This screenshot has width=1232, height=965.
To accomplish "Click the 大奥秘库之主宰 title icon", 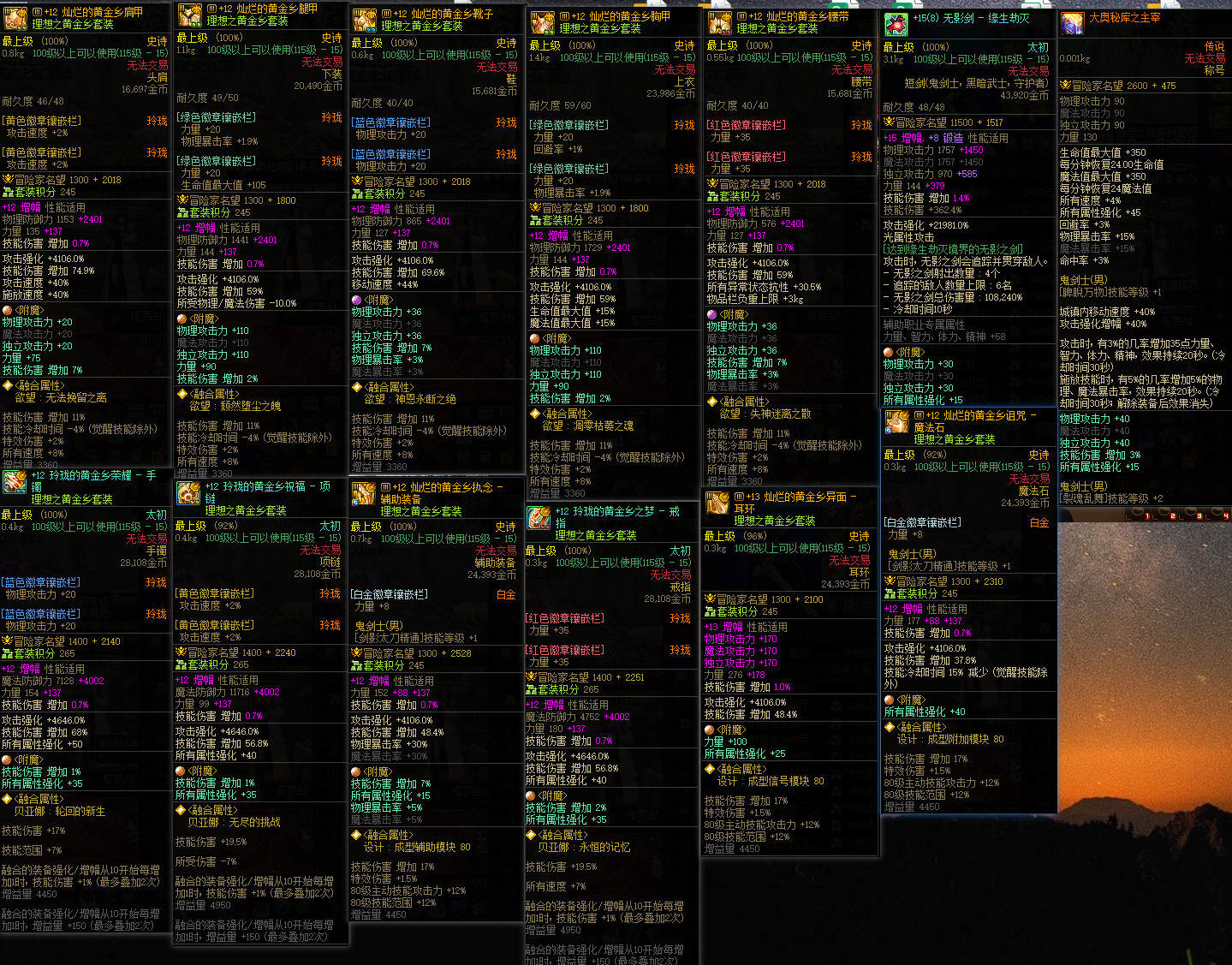I will point(1073,23).
